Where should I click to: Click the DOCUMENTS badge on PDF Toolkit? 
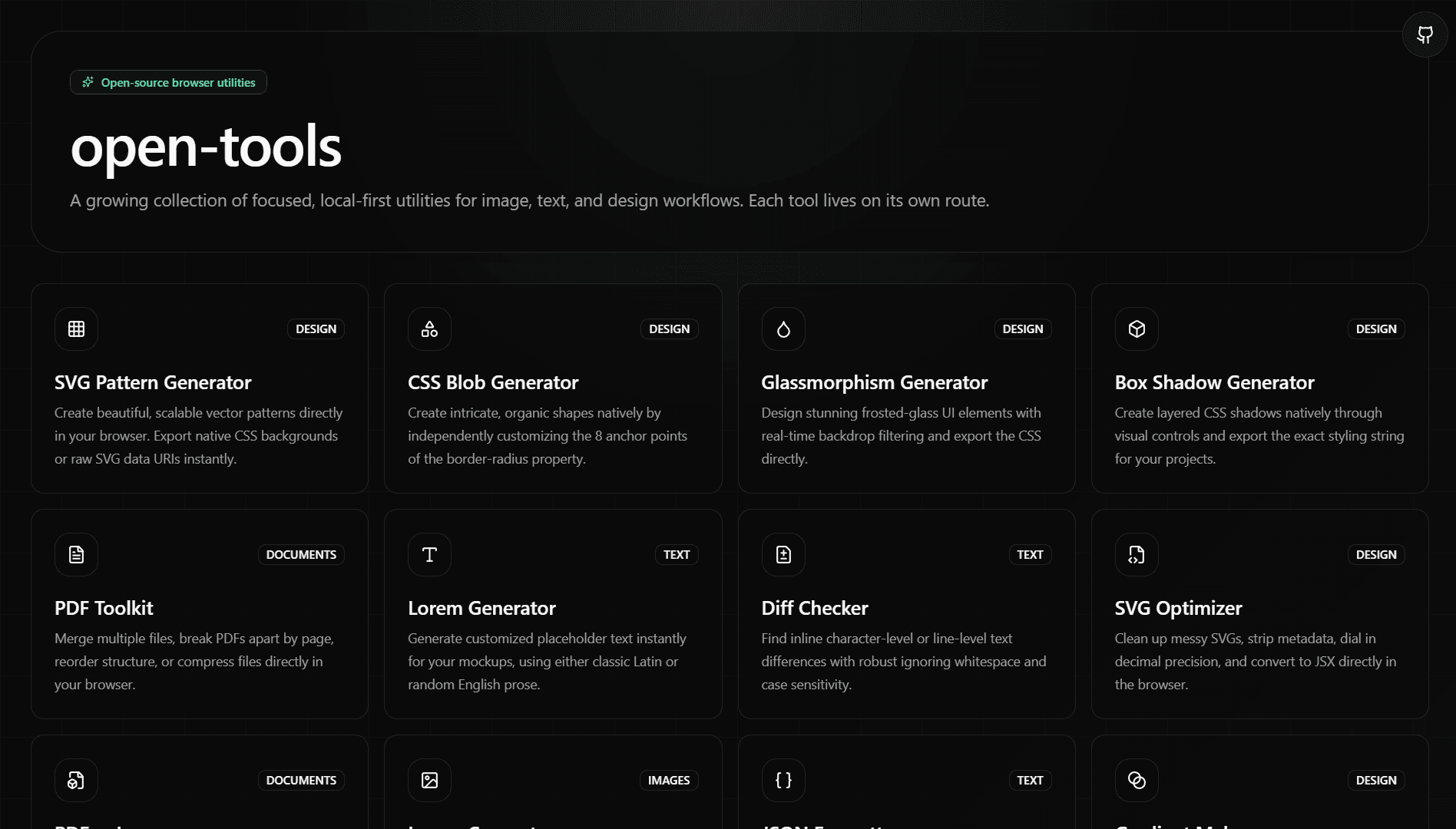click(300, 554)
